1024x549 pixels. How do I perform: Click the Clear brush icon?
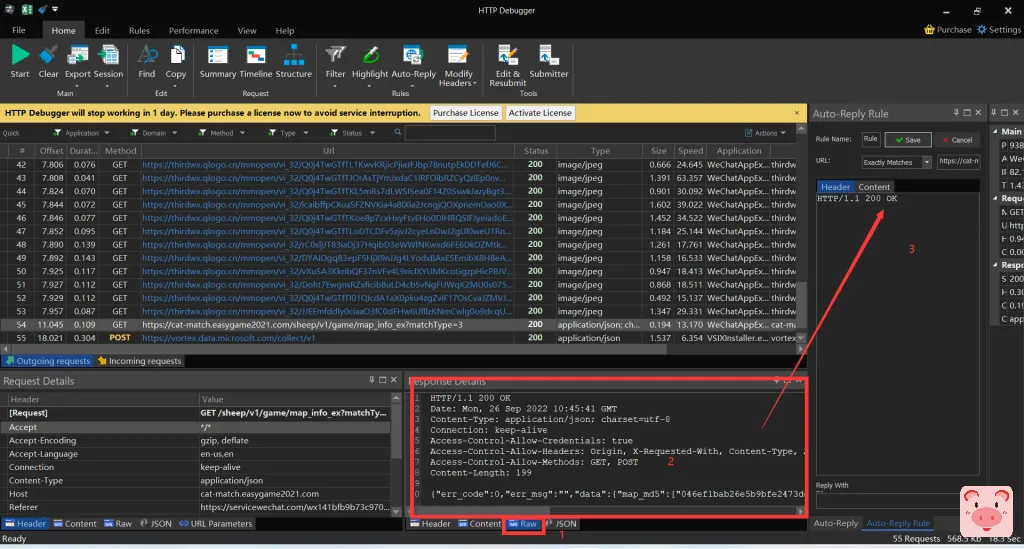click(48, 55)
